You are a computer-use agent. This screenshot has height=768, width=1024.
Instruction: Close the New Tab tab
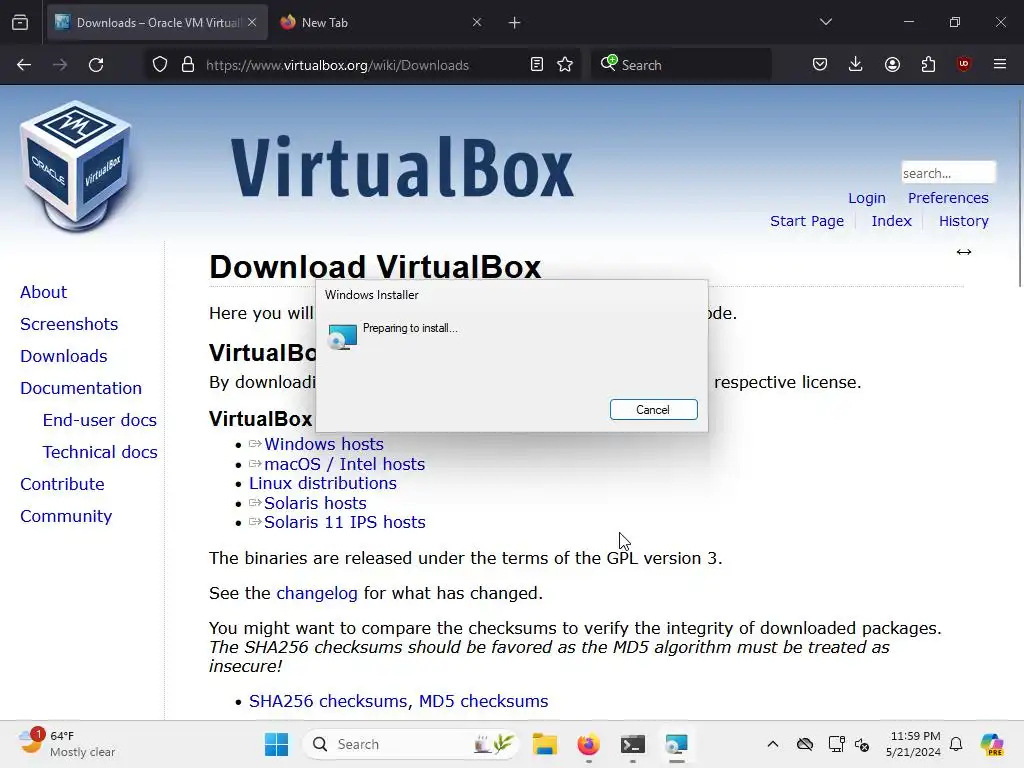477,23
